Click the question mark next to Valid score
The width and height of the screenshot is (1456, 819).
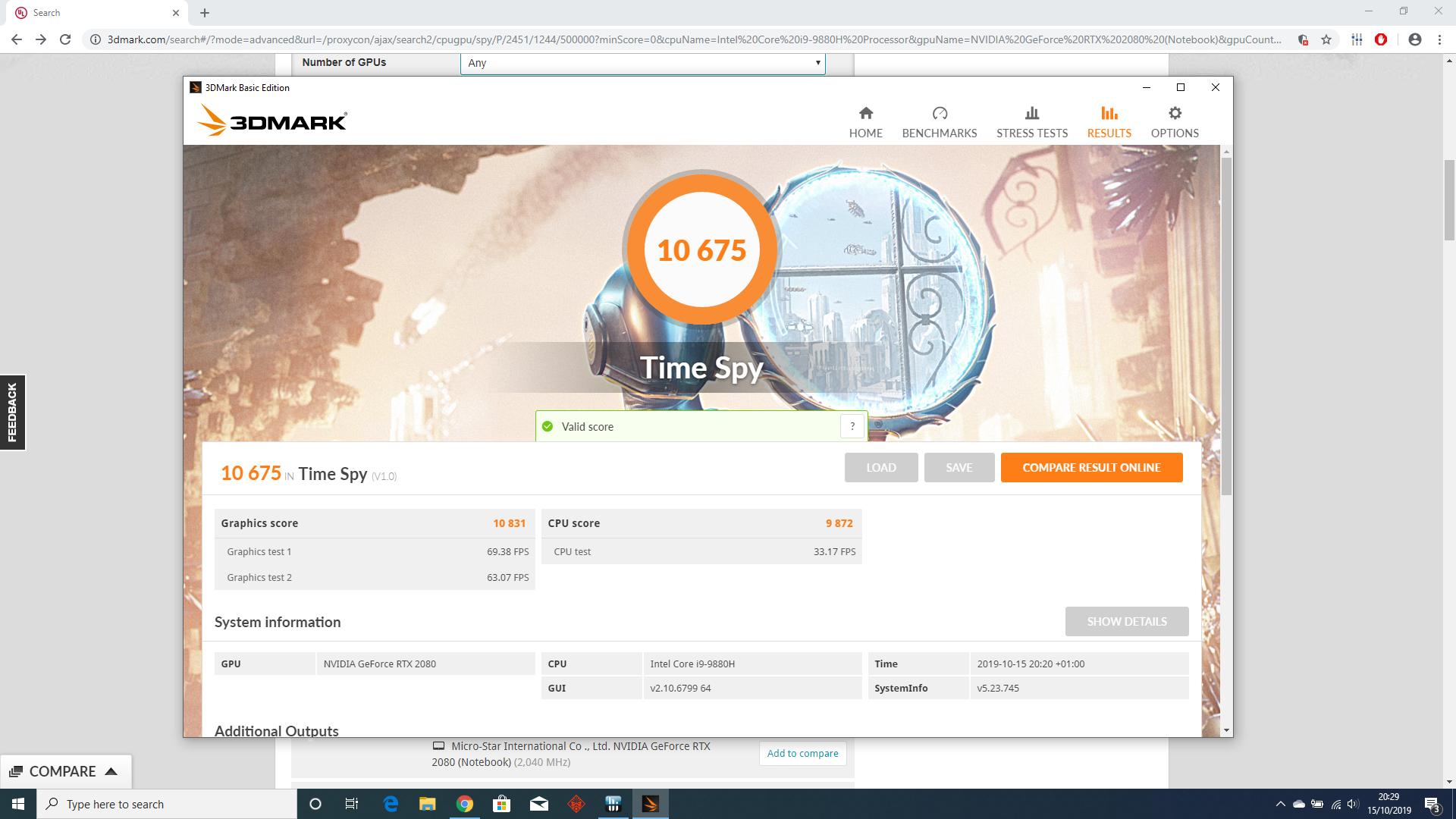[852, 426]
